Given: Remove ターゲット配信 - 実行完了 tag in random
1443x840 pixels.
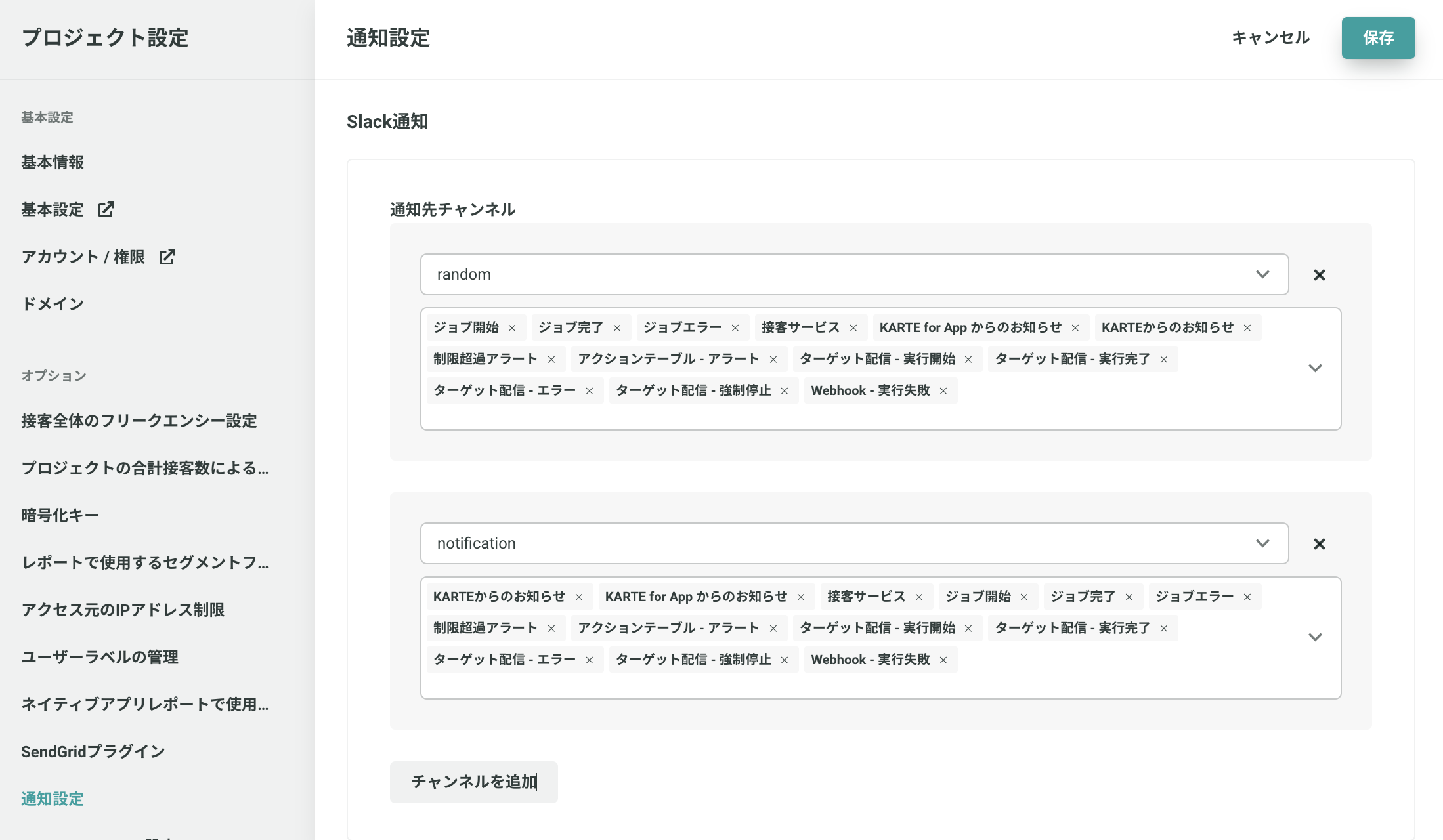Looking at the screenshot, I should point(1164,360).
